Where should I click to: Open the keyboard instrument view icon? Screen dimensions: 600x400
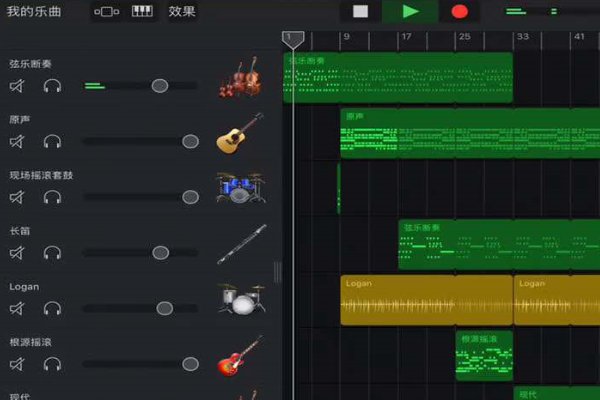click(143, 12)
